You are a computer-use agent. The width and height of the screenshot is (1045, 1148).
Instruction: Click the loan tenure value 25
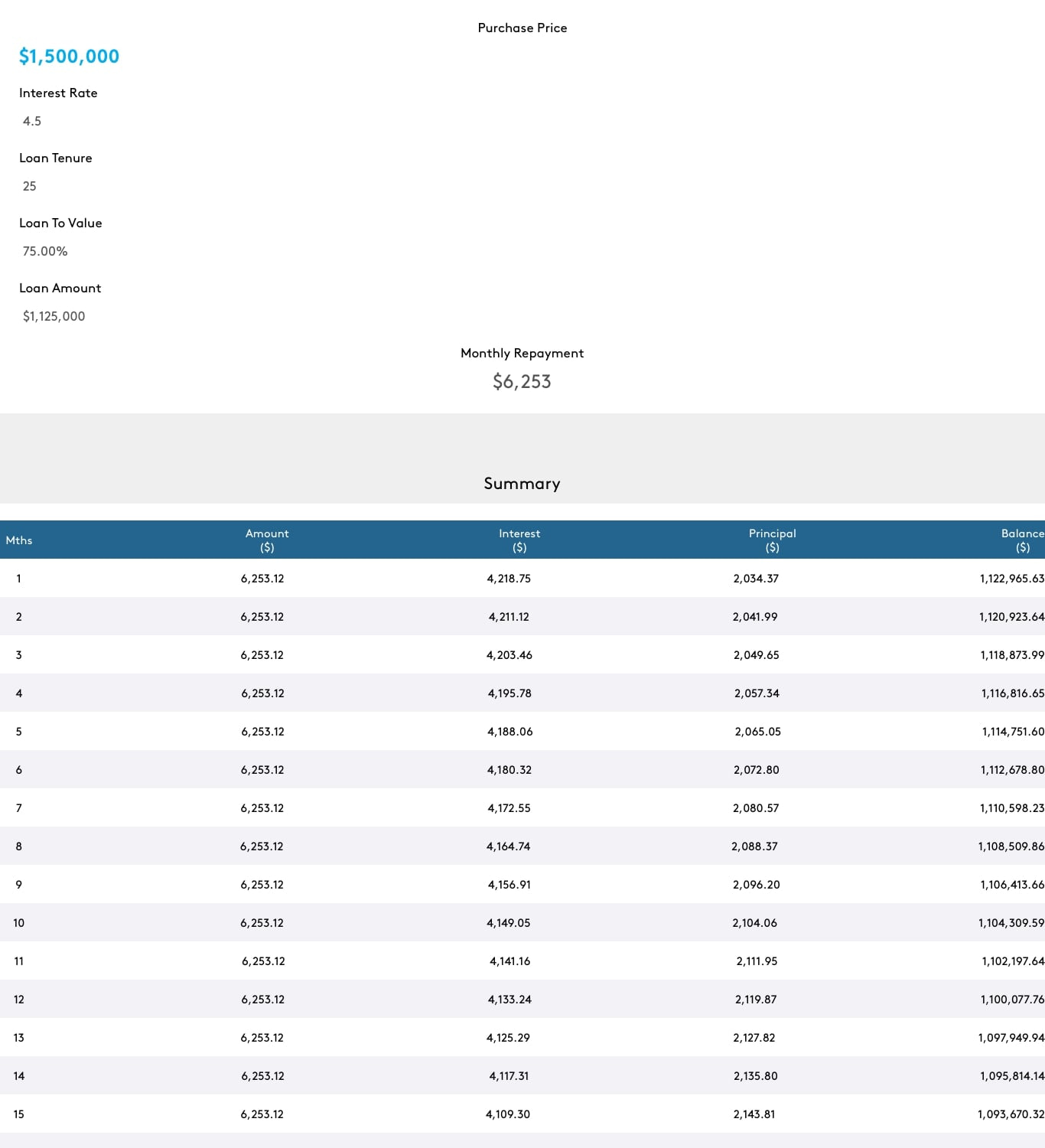(30, 187)
